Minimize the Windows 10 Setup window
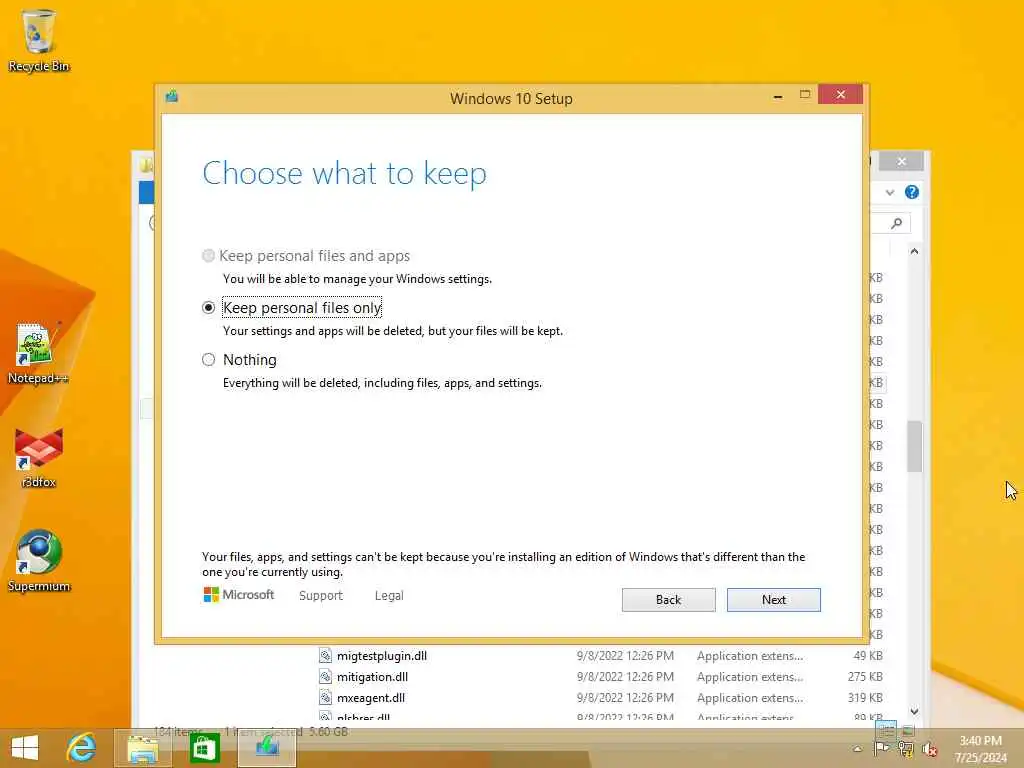This screenshot has width=1024, height=768. (778, 96)
